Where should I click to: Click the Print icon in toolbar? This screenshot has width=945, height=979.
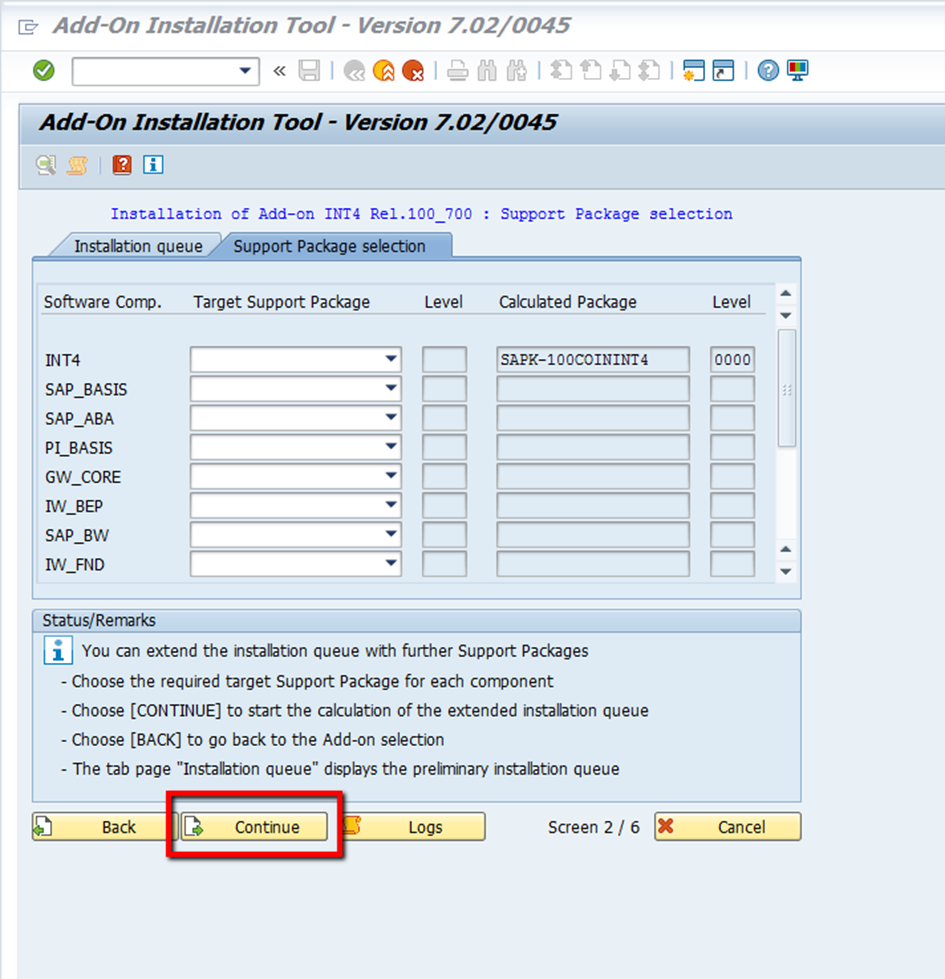click(x=457, y=71)
